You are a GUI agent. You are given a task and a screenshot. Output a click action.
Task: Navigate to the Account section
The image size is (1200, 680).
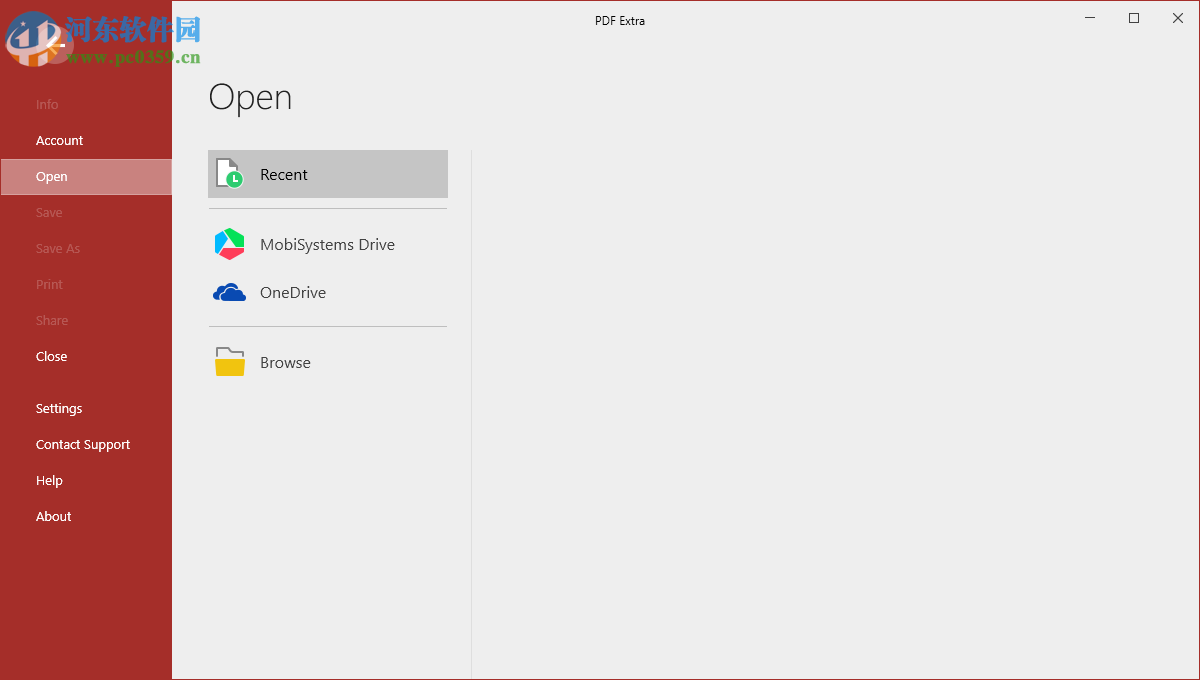[59, 140]
